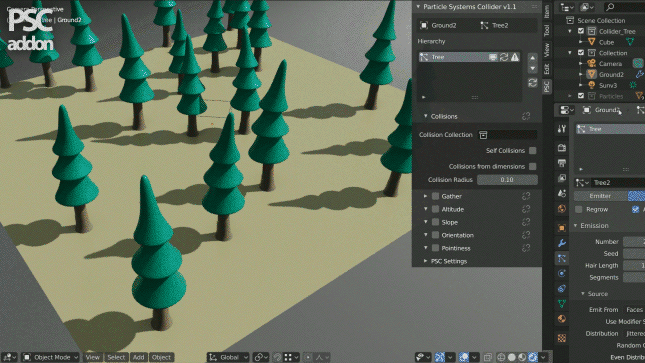Toggle X-ray in the viewport header

[x=487, y=357]
